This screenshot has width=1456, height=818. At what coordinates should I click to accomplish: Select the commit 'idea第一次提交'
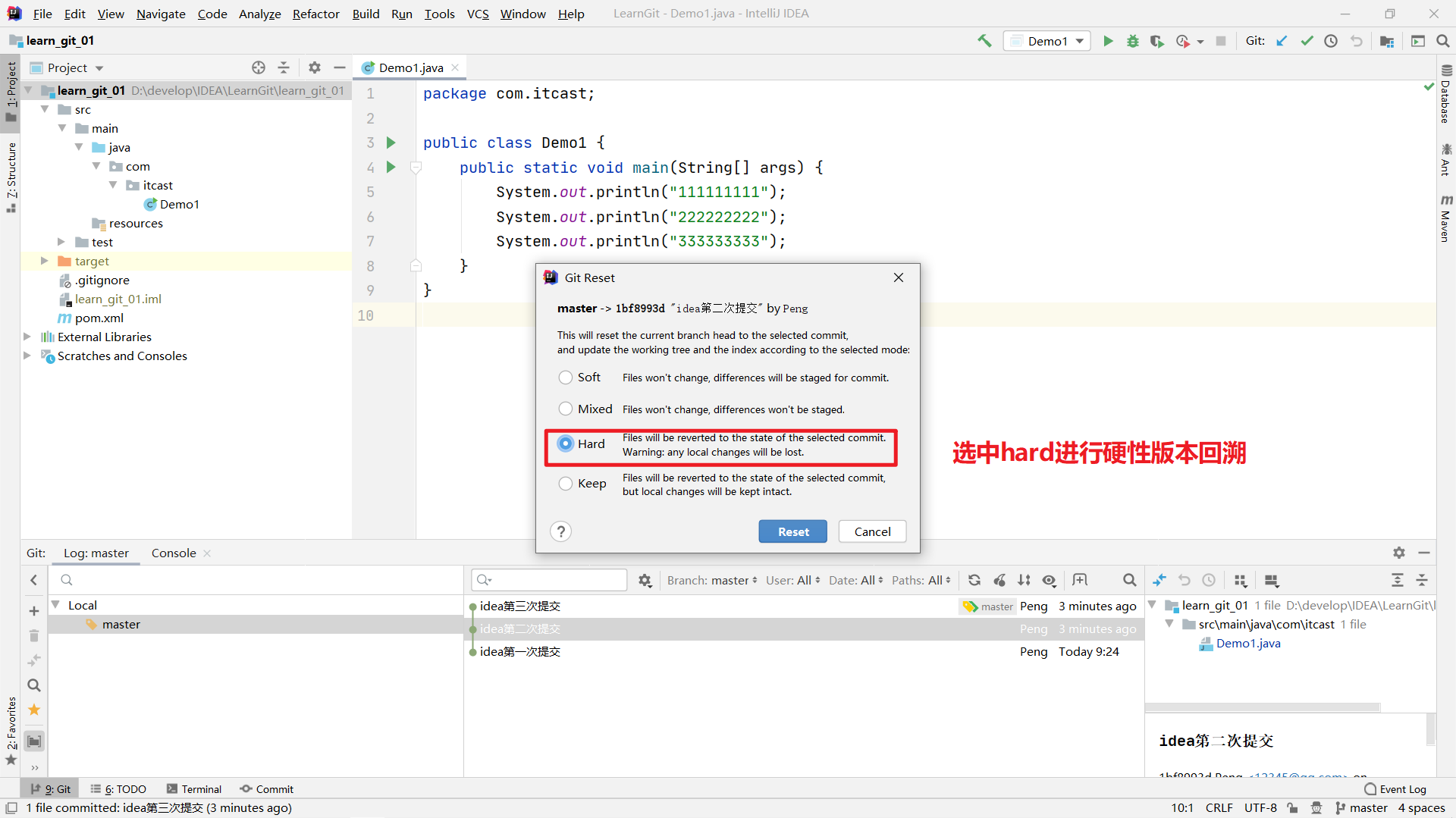(804, 651)
